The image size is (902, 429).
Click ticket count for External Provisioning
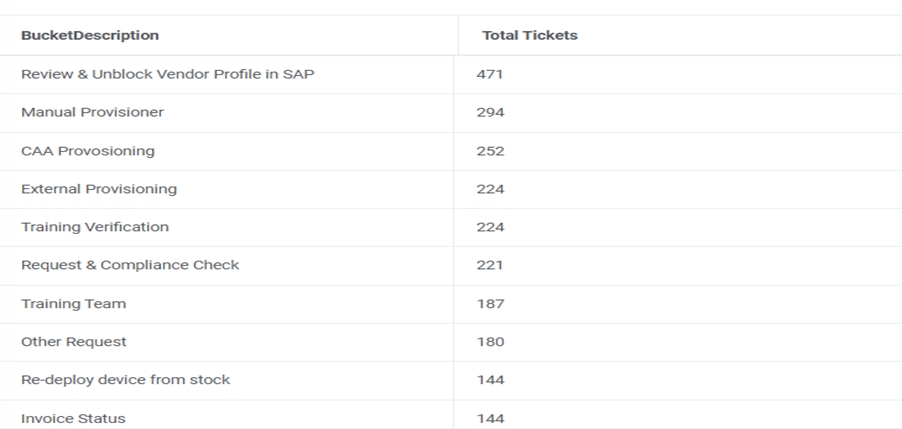490,189
